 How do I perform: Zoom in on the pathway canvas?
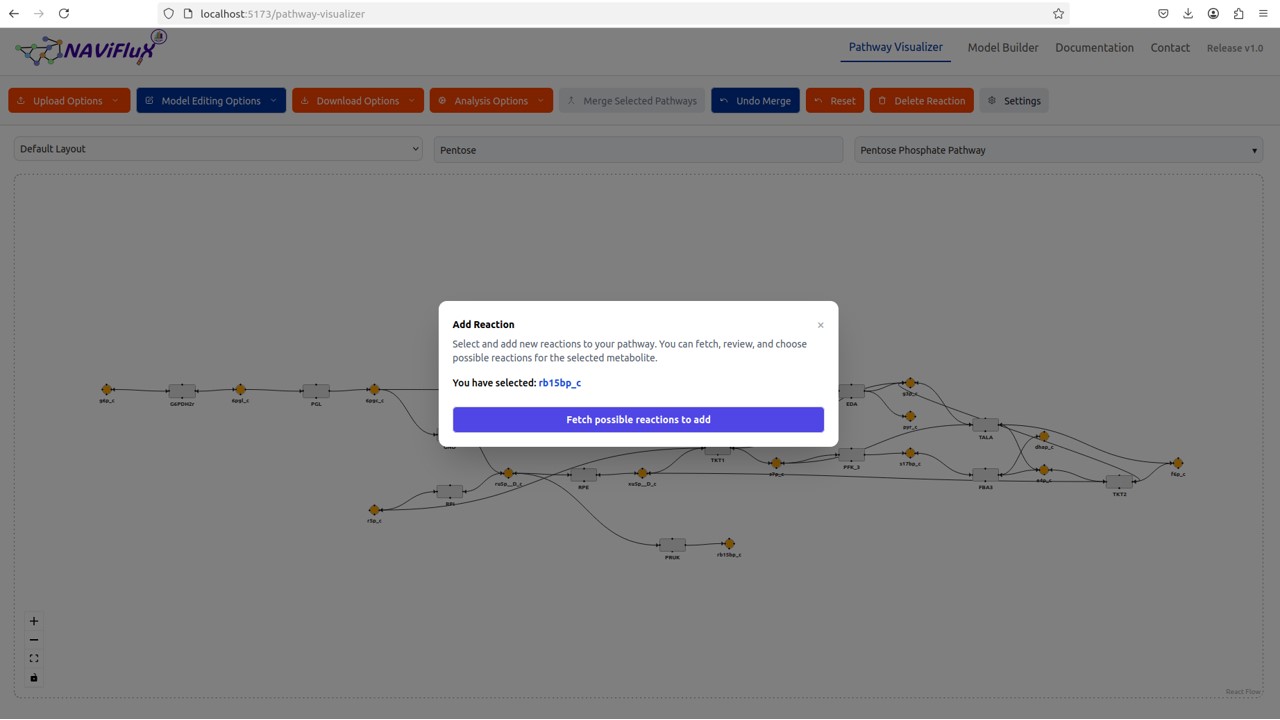pyautogui.click(x=34, y=621)
